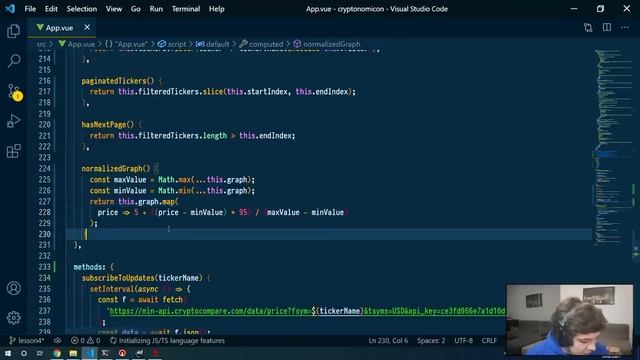Click the App.vue file breadcrumb segment
Screen dimensions: 640x360
77,44
